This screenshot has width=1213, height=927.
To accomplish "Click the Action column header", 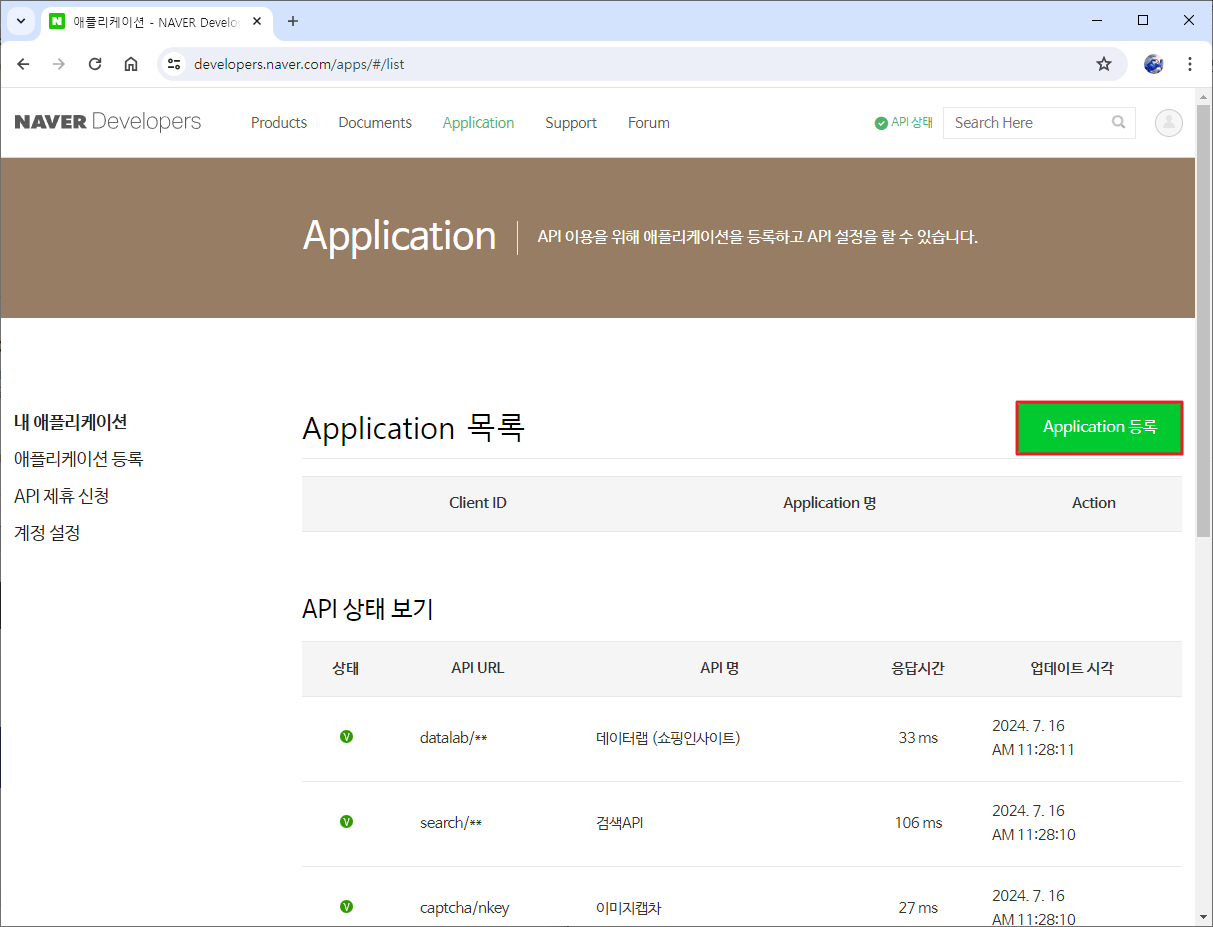I will click(1094, 503).
